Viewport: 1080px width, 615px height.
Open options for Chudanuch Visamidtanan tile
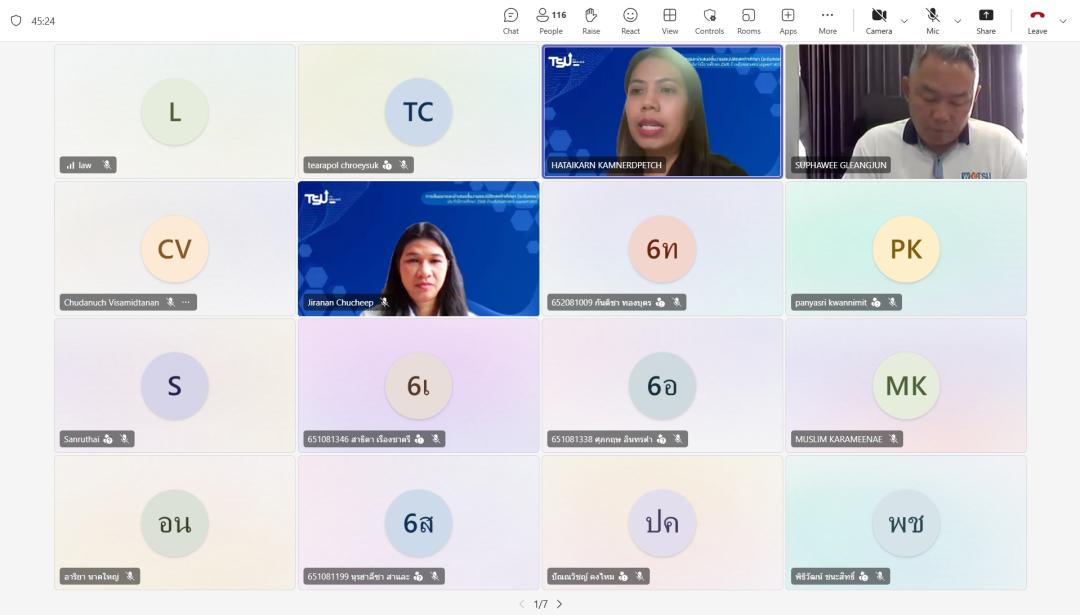186,302
